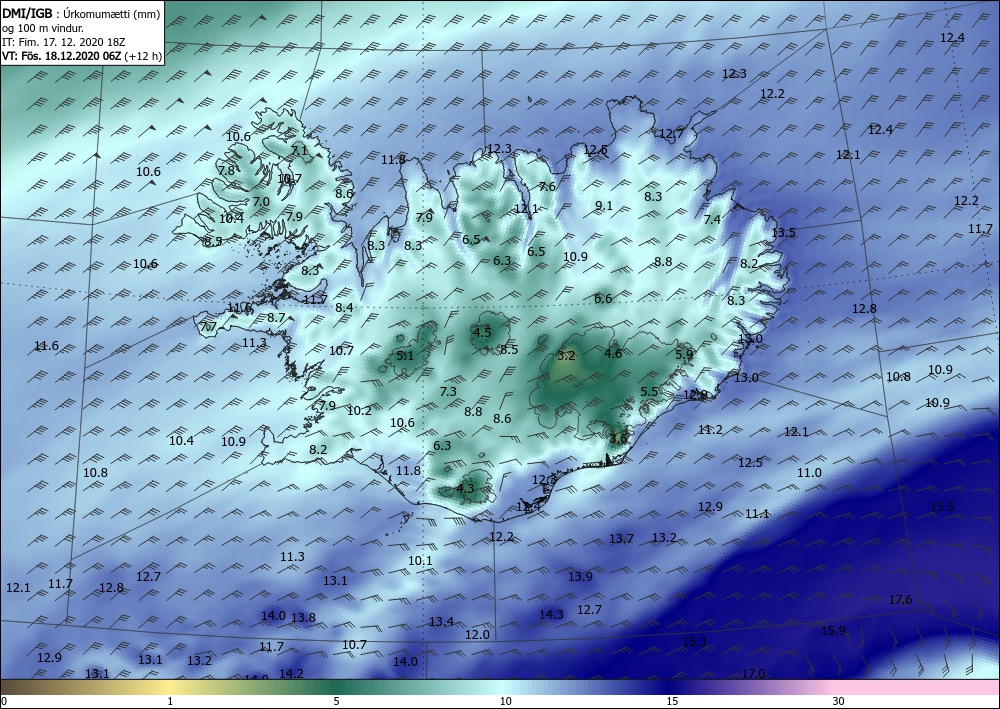This screenshot has height=709, width=1000.
Task: Click the 13.4 value on the map
Action: (441, 622)
